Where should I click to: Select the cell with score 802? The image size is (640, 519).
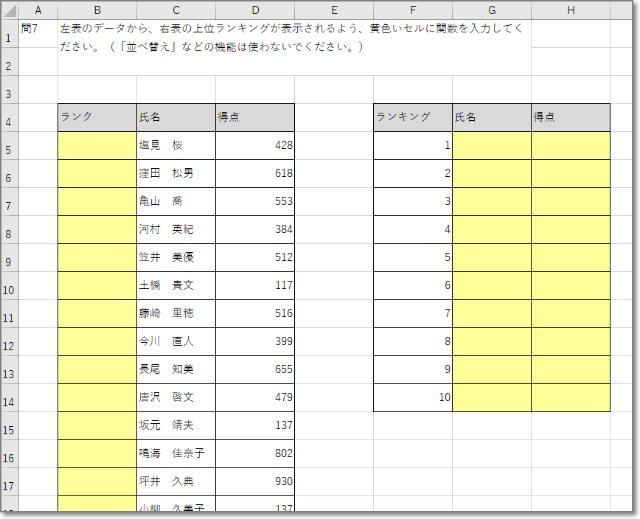coord(255,453)
